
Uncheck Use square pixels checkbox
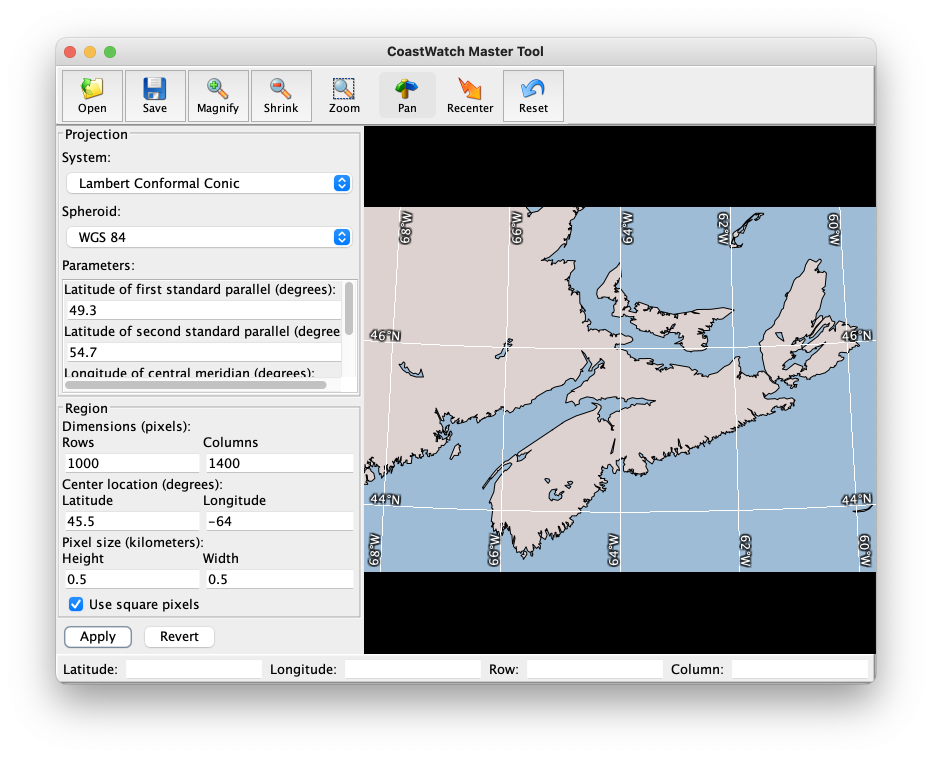point(76,604)
